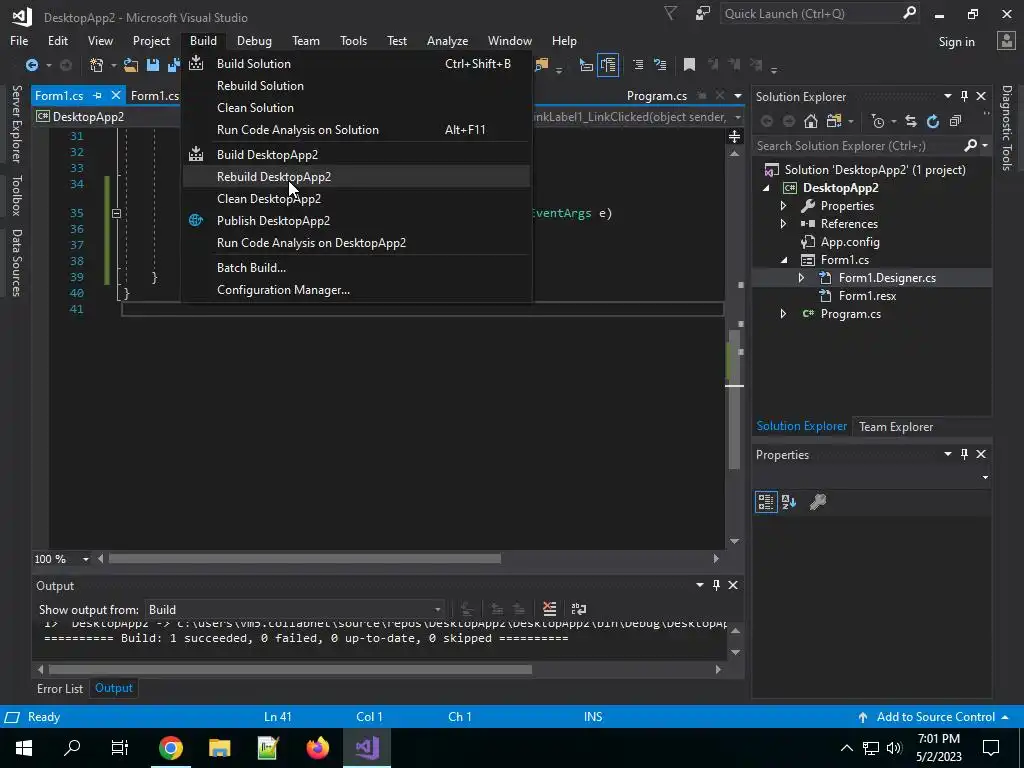
Task: Open the Solution Explorer window options dropdown
Action: pos(948,96)
